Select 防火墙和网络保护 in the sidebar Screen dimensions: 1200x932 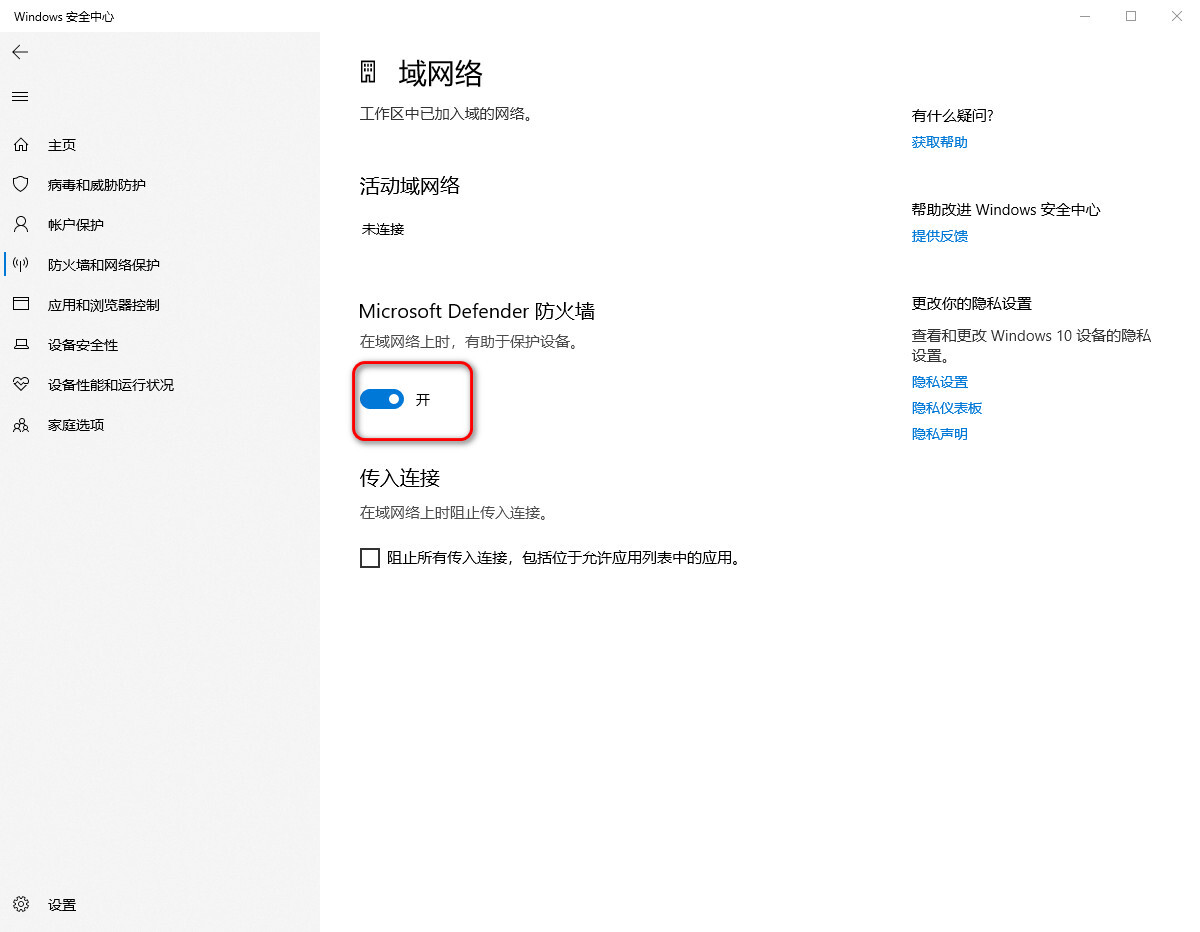pyautogui.click(x=104, y=265)
